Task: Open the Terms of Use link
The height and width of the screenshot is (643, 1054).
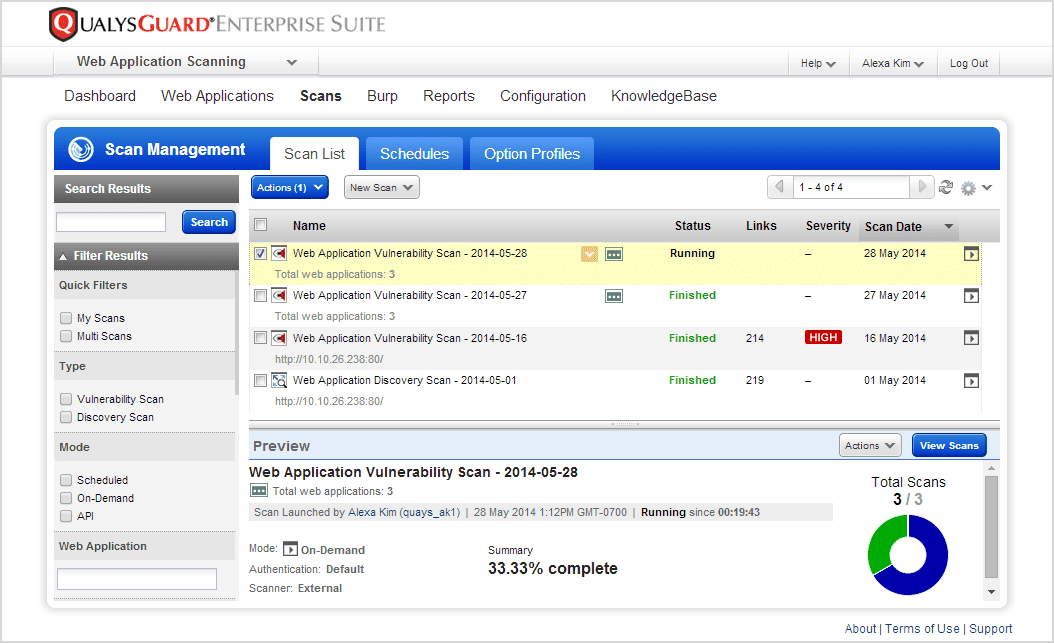Action: click(x=922, y=628)
